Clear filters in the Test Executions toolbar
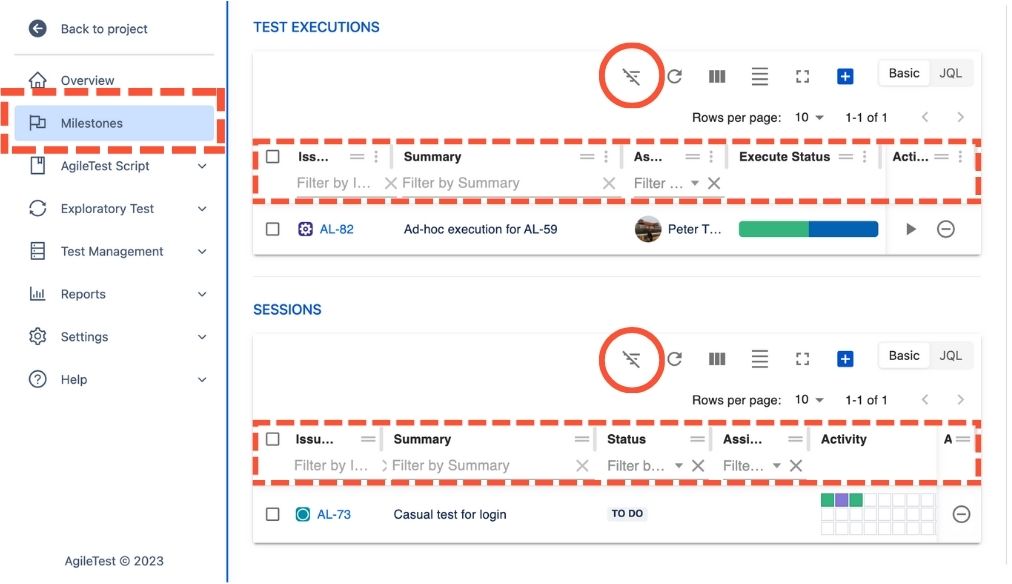 [630, 76]
